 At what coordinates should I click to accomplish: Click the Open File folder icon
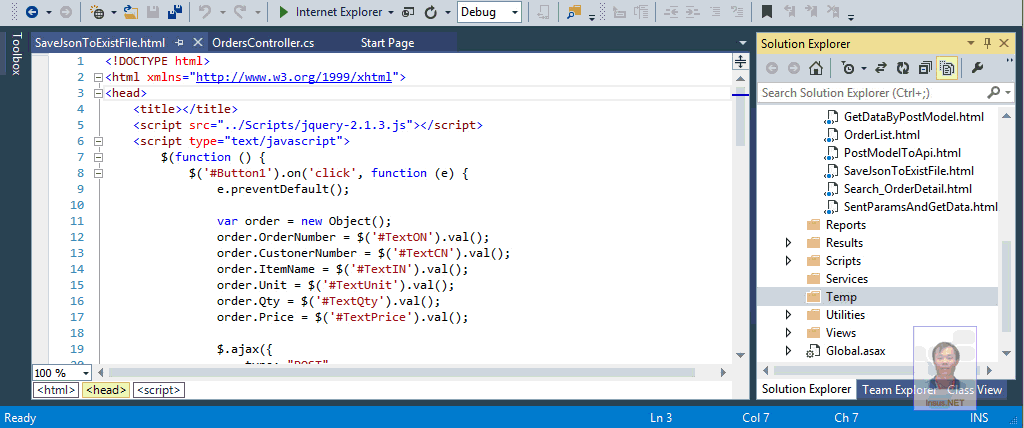[132, 12]
